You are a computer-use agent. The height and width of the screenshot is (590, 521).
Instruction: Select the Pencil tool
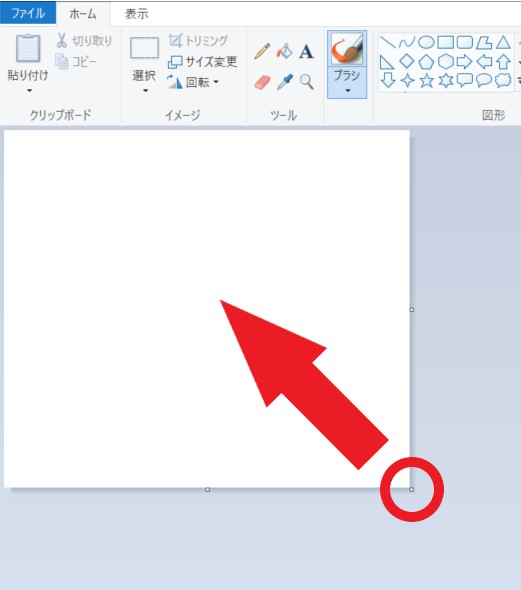click(x=262, y=51)
